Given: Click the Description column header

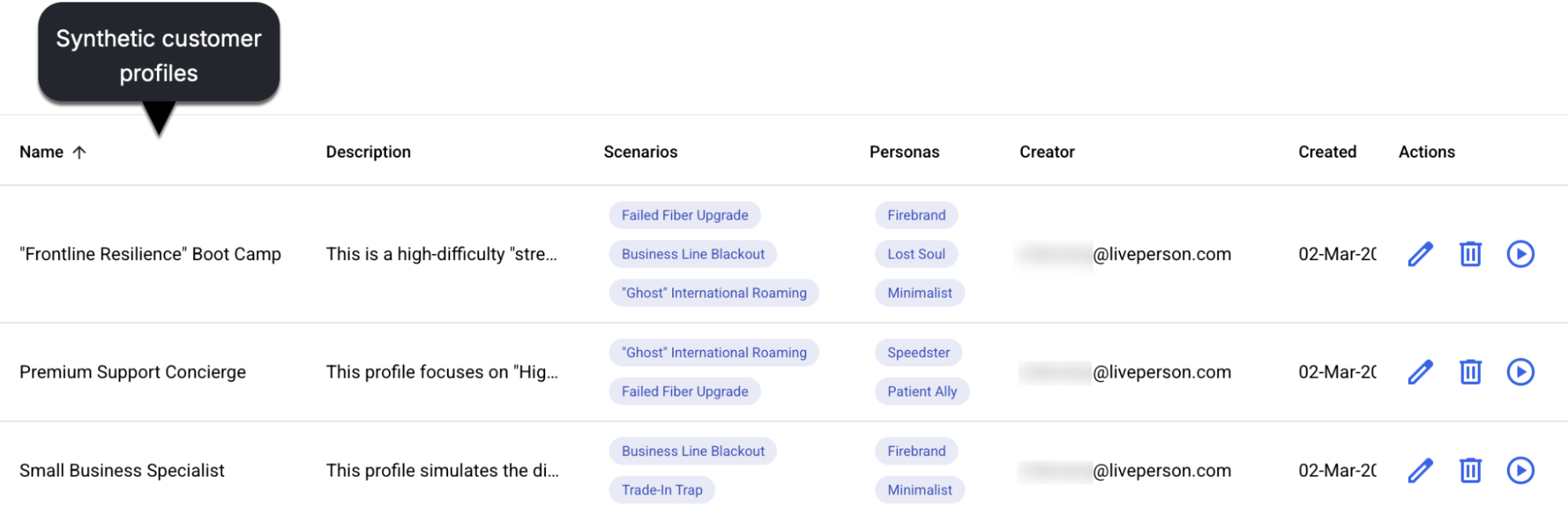Looking at the screenshot, I should (368, 151).
